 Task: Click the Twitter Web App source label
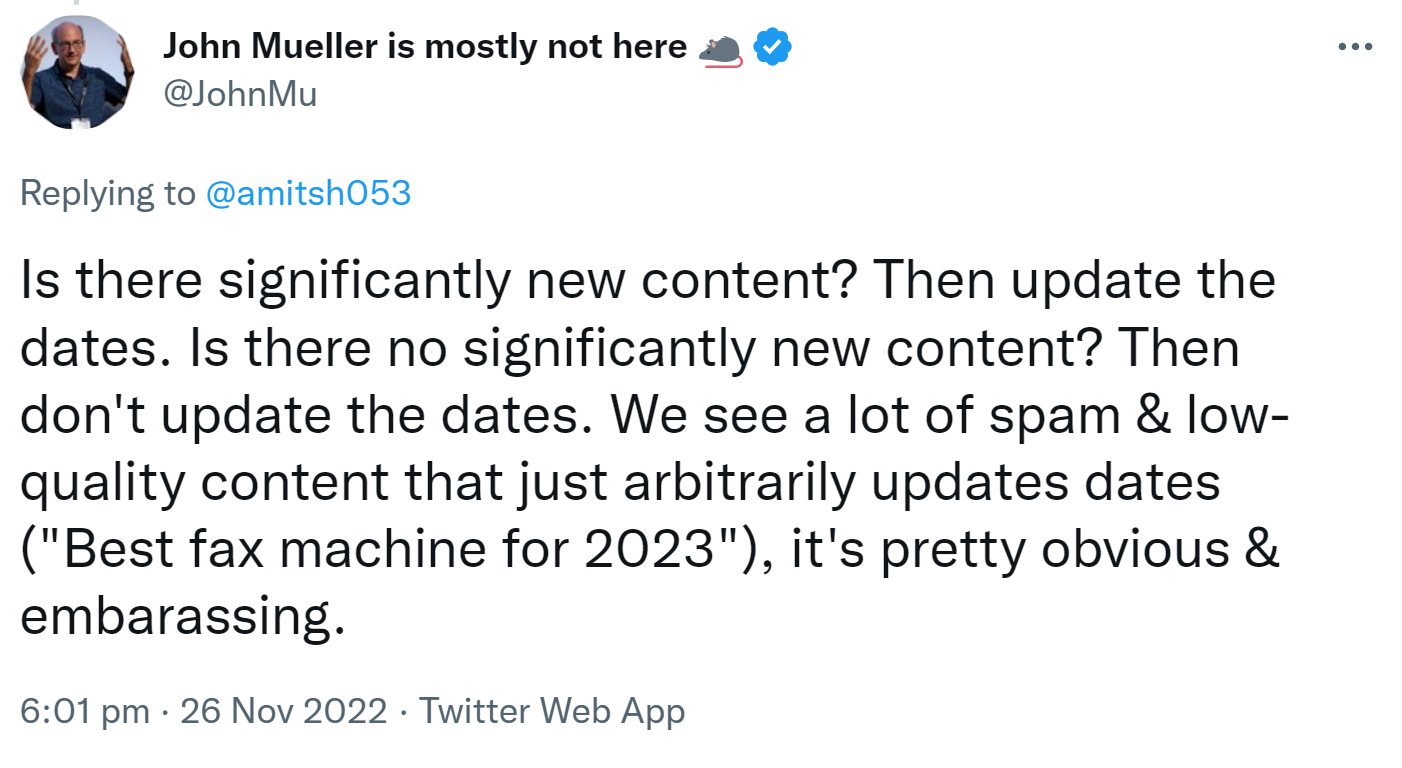click(553, 711)
